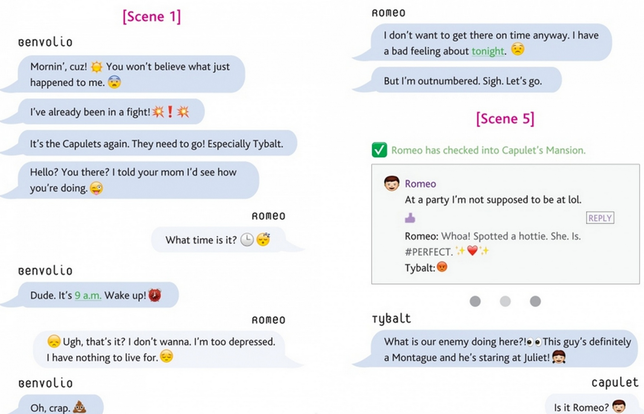
Task: Click the face emoji after "Is it Romeo?"
Action: click(x=619, y=406)
